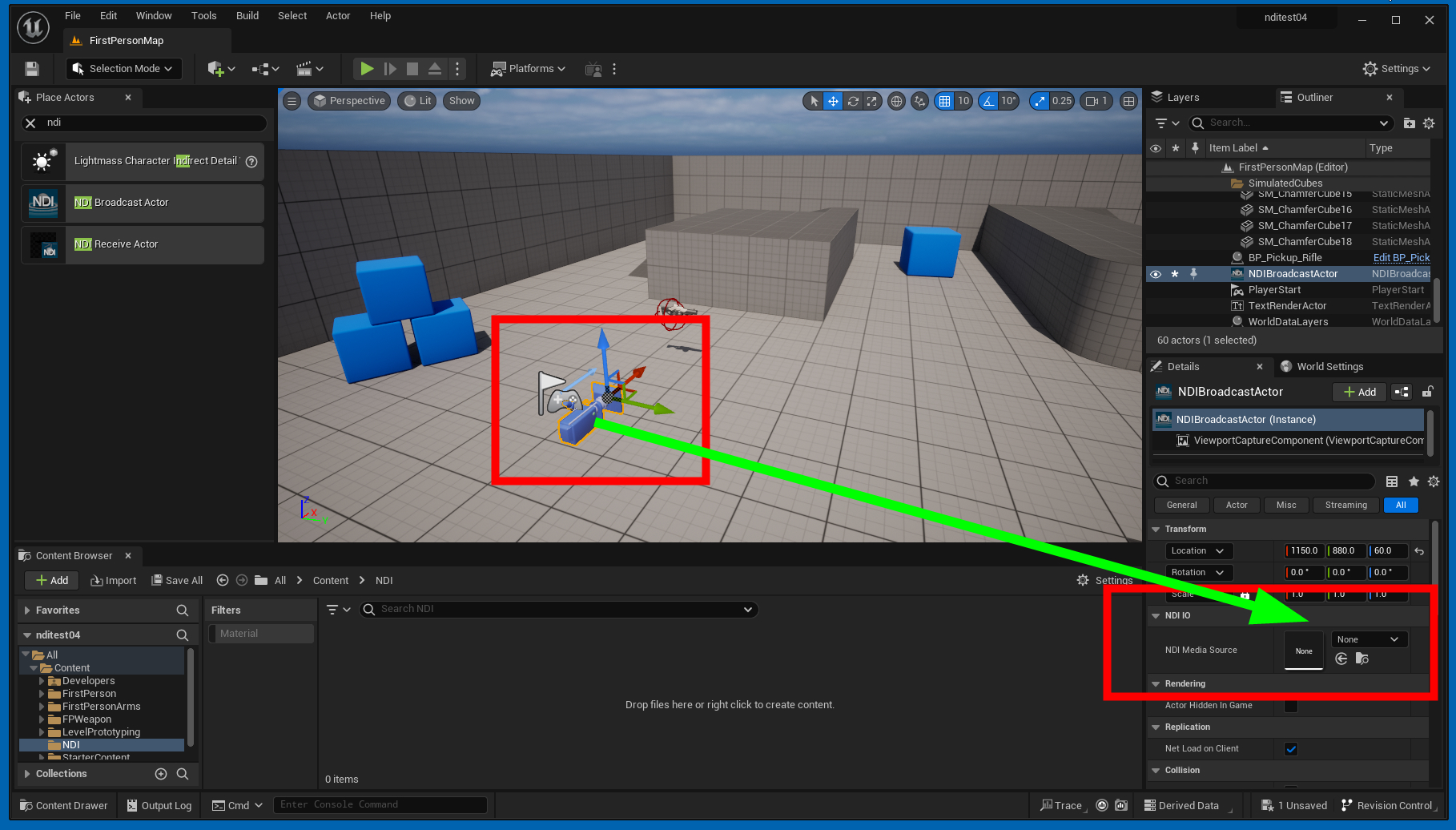This screenshot has height=830, width=1456.
Task: Click the NDI Broadcast Actor icon
Action: (43, 203)
